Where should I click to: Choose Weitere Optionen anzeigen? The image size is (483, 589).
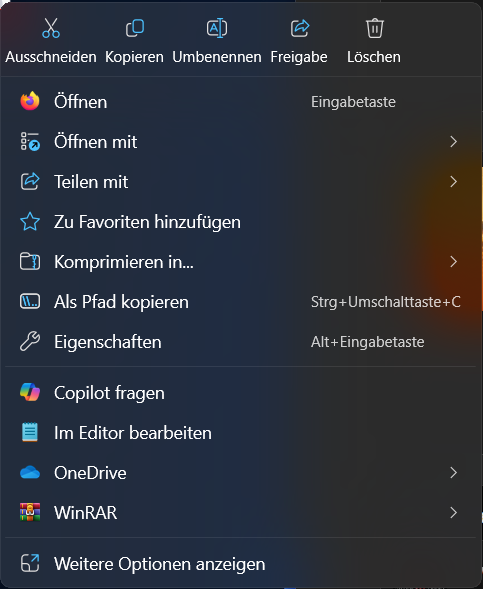[x=240, y=564]
